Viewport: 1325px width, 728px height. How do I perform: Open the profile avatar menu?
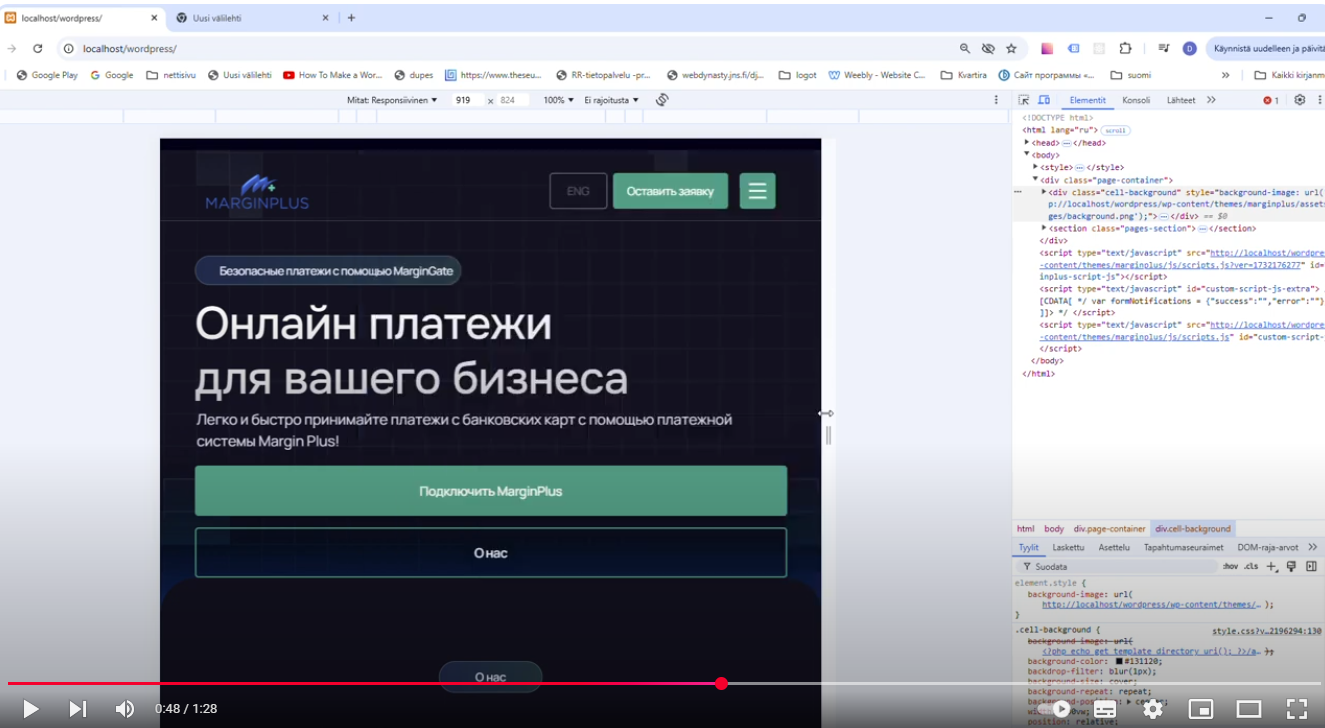[x=1189, y=48]
